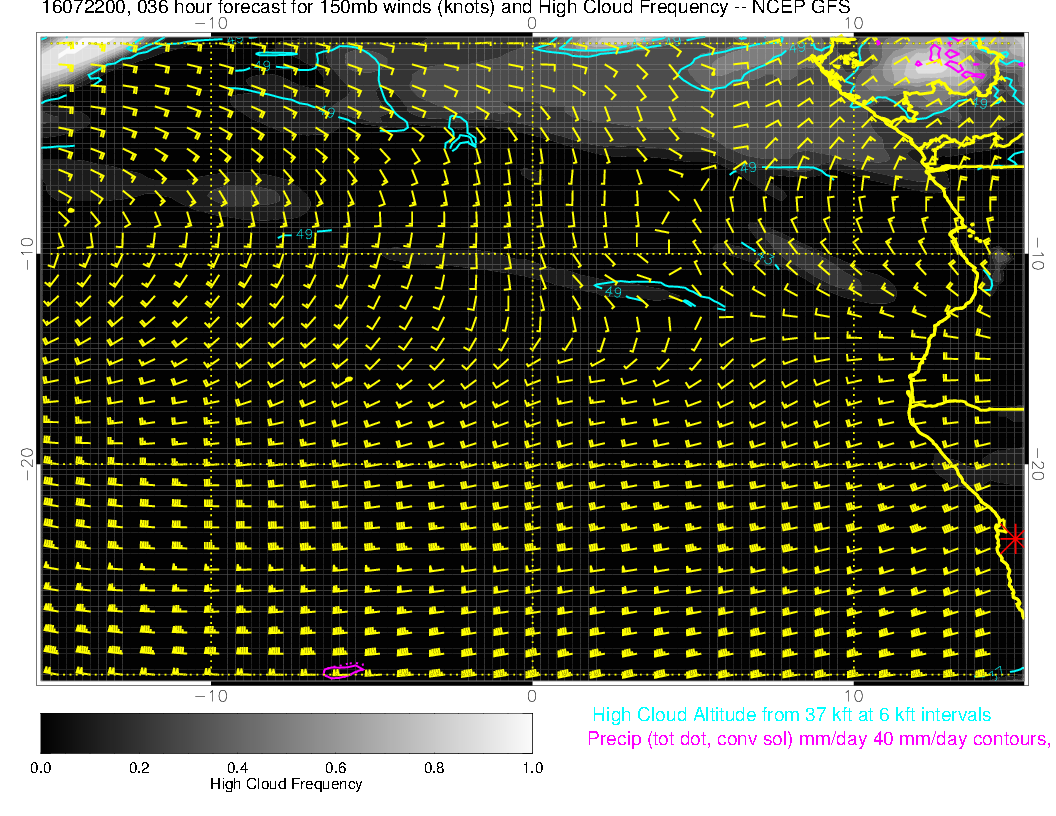Click the bottom axis longitude label "10"
The width and height of the screenshot is (1056, 816).
click(853, 696)
